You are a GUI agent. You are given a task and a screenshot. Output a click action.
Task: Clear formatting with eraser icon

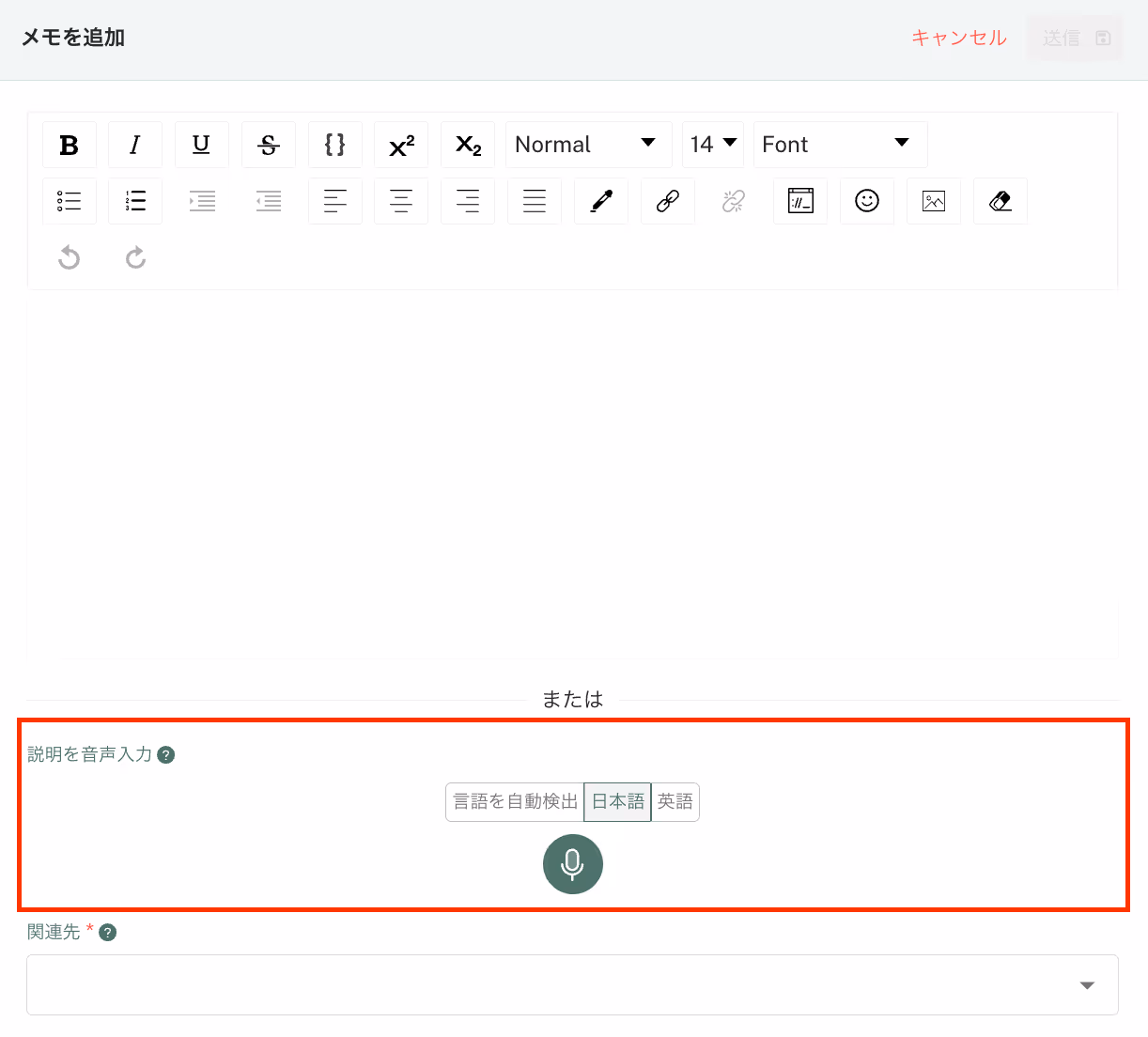1001,201
